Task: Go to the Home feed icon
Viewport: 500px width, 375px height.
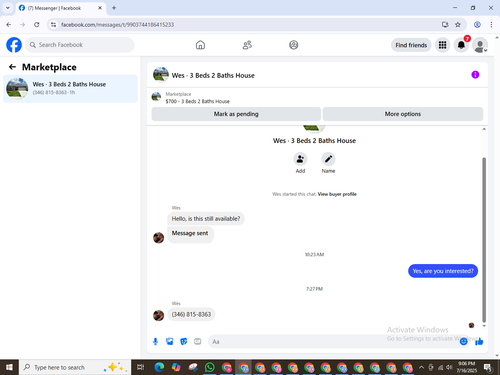Action: [x=200, y=45]
